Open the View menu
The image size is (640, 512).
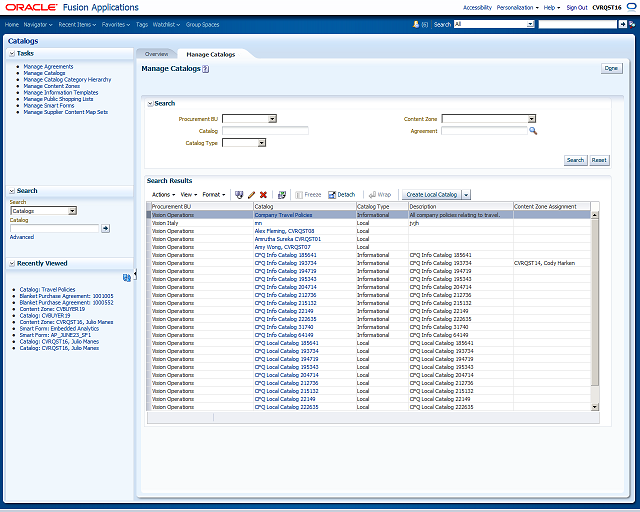pos(189,195)
